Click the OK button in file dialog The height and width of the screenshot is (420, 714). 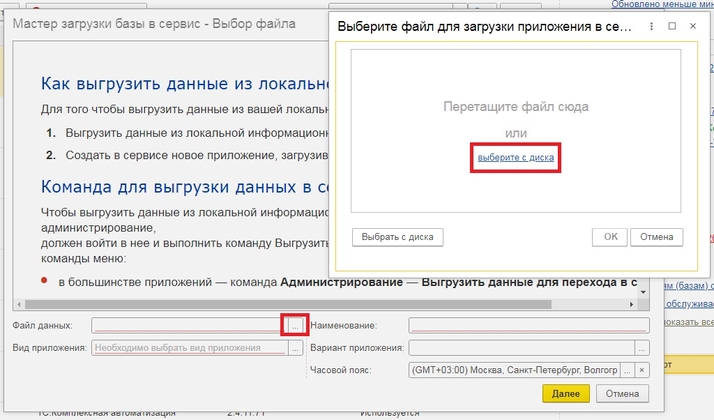609,237
